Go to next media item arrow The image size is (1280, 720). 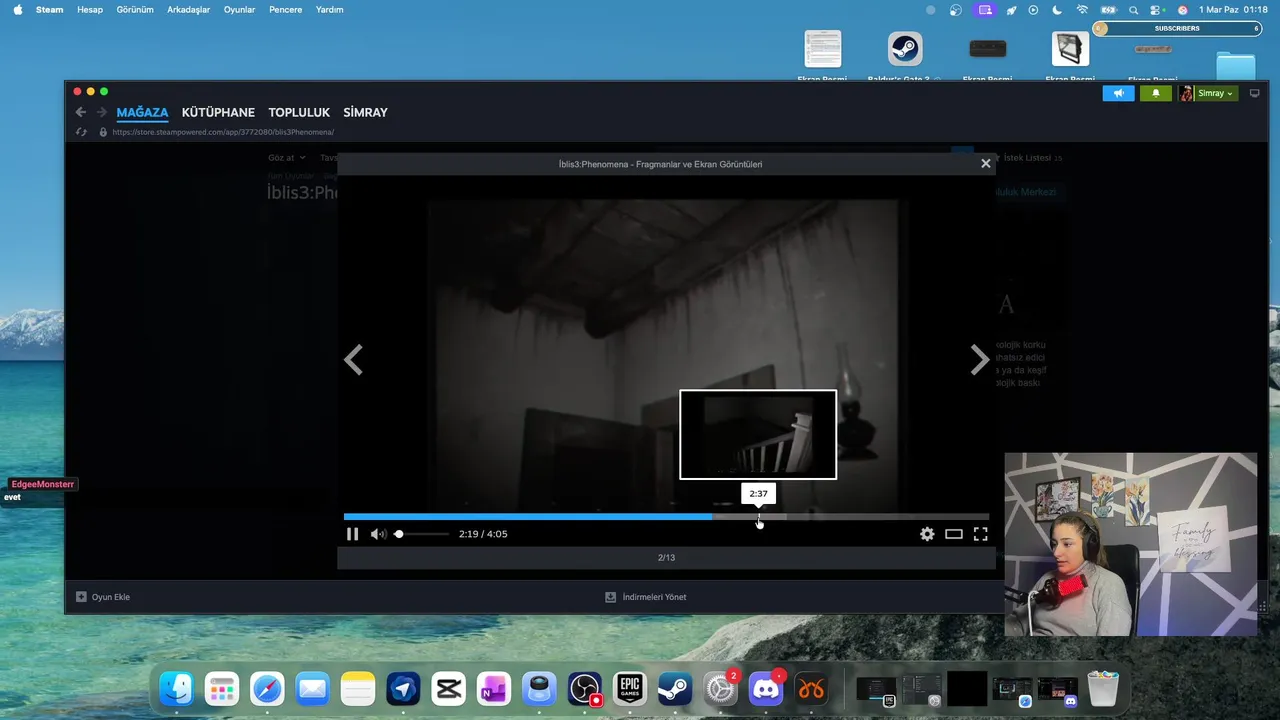pyautogui.click(x=979, y=360)
